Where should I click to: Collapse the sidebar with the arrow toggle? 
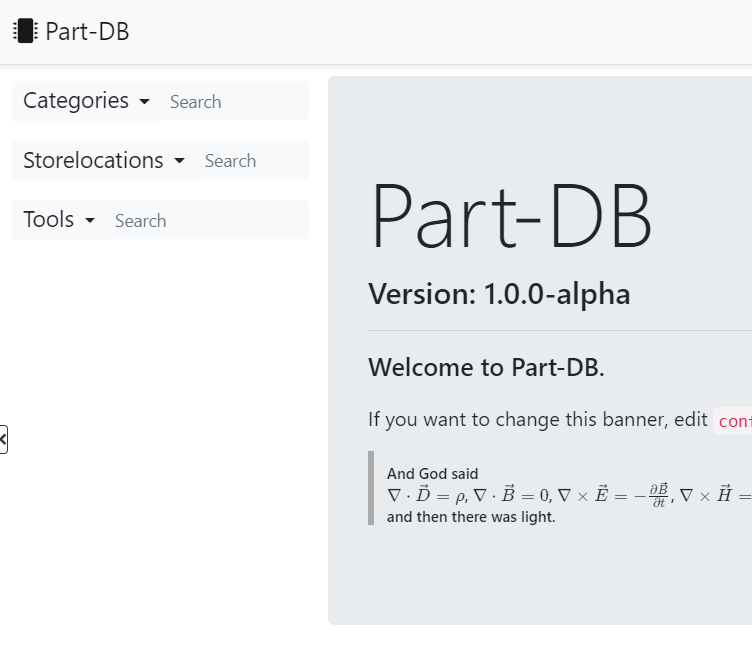coord(3,439)
